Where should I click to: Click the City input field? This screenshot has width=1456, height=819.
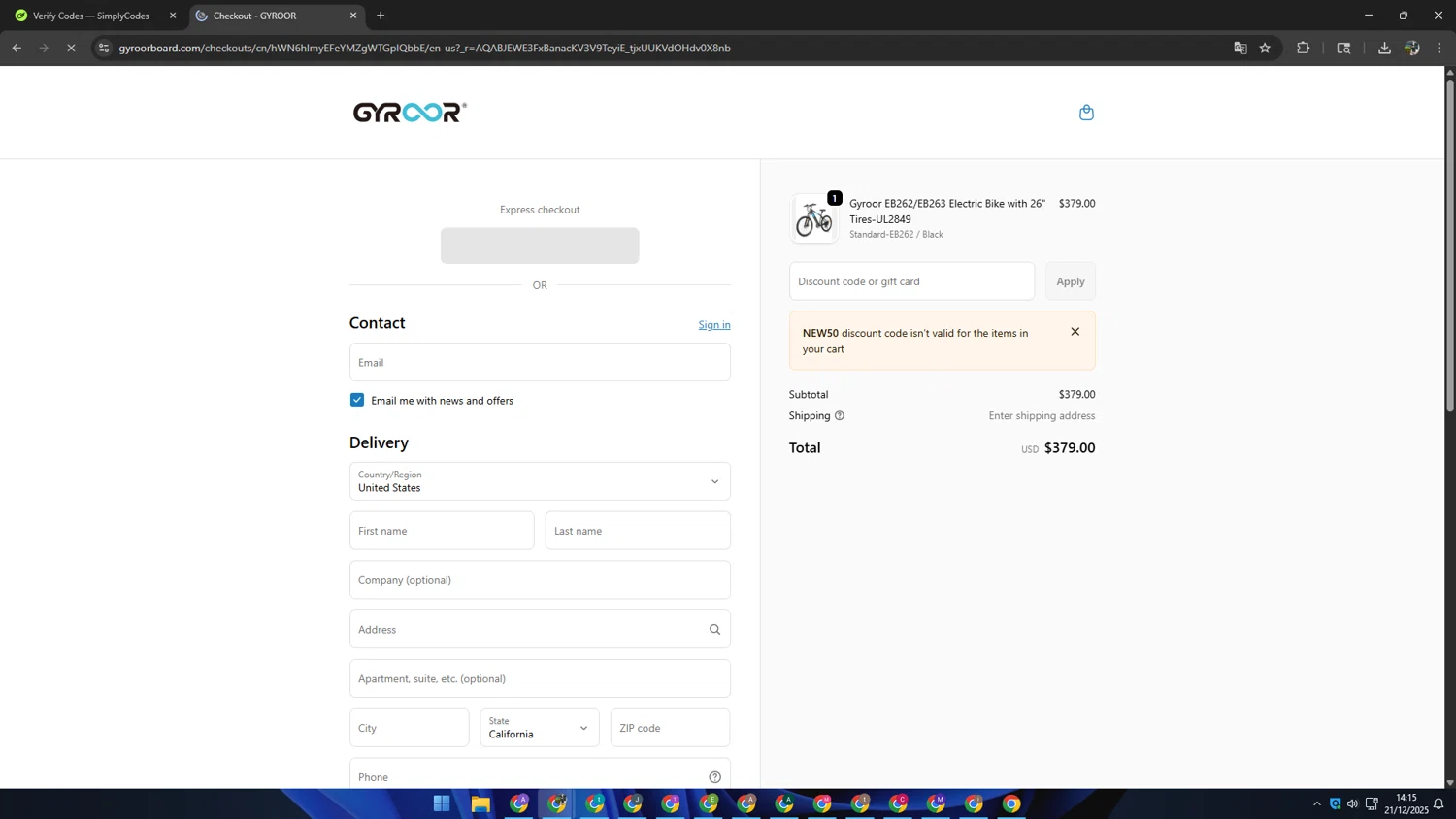click(410, 728)
